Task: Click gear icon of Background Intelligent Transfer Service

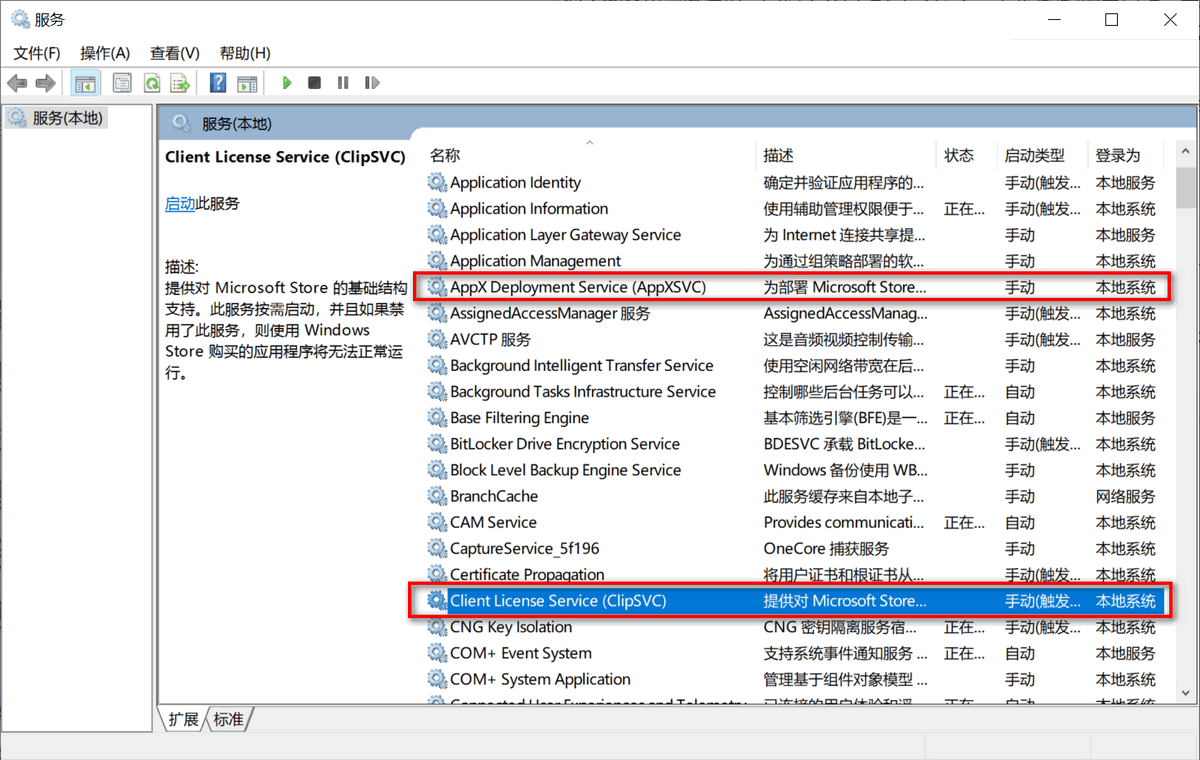Action: click(437, 365)
